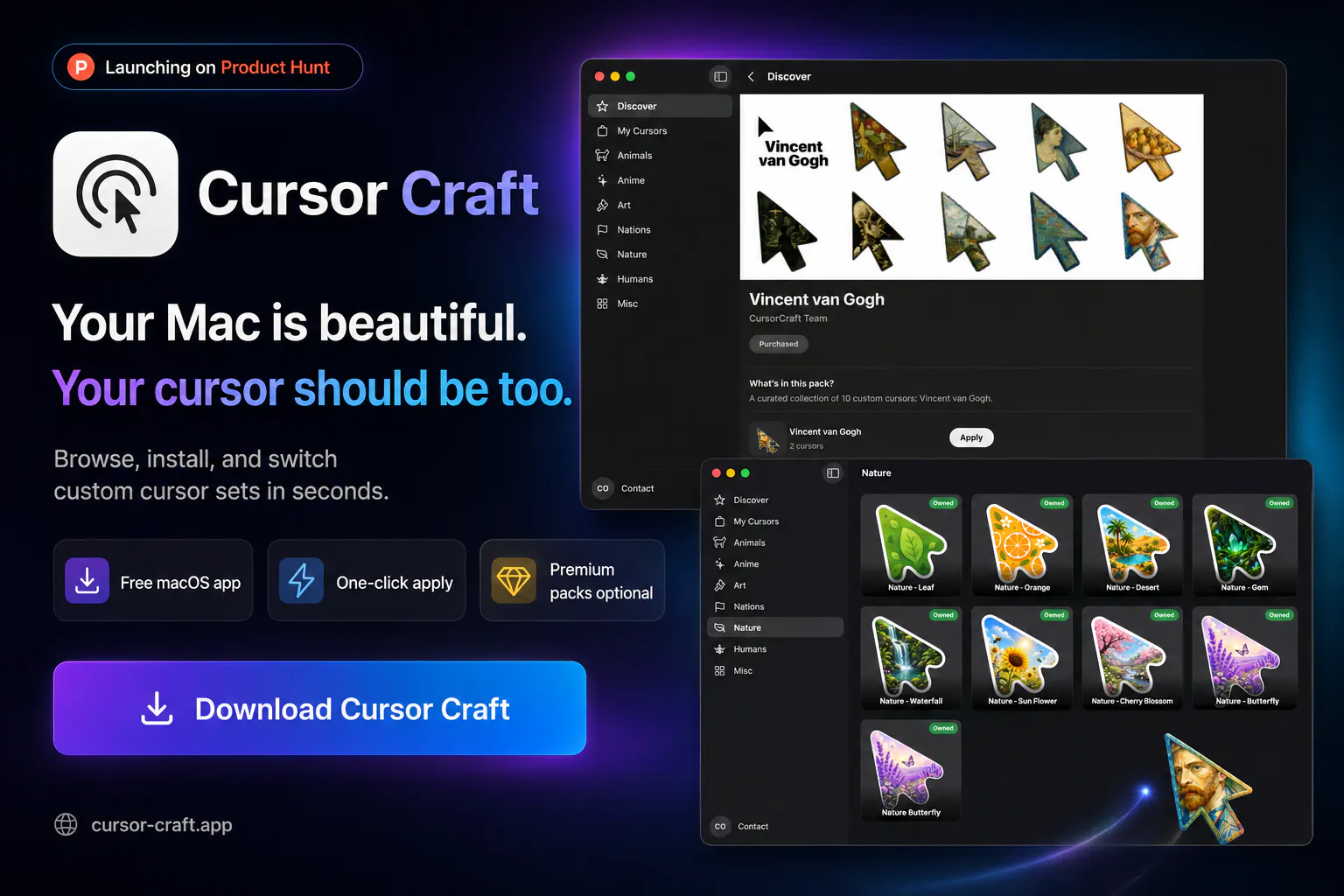1344x896 pixels.
Task: Click Animals icon in Nature window sidebar
Action: [719, 542]
